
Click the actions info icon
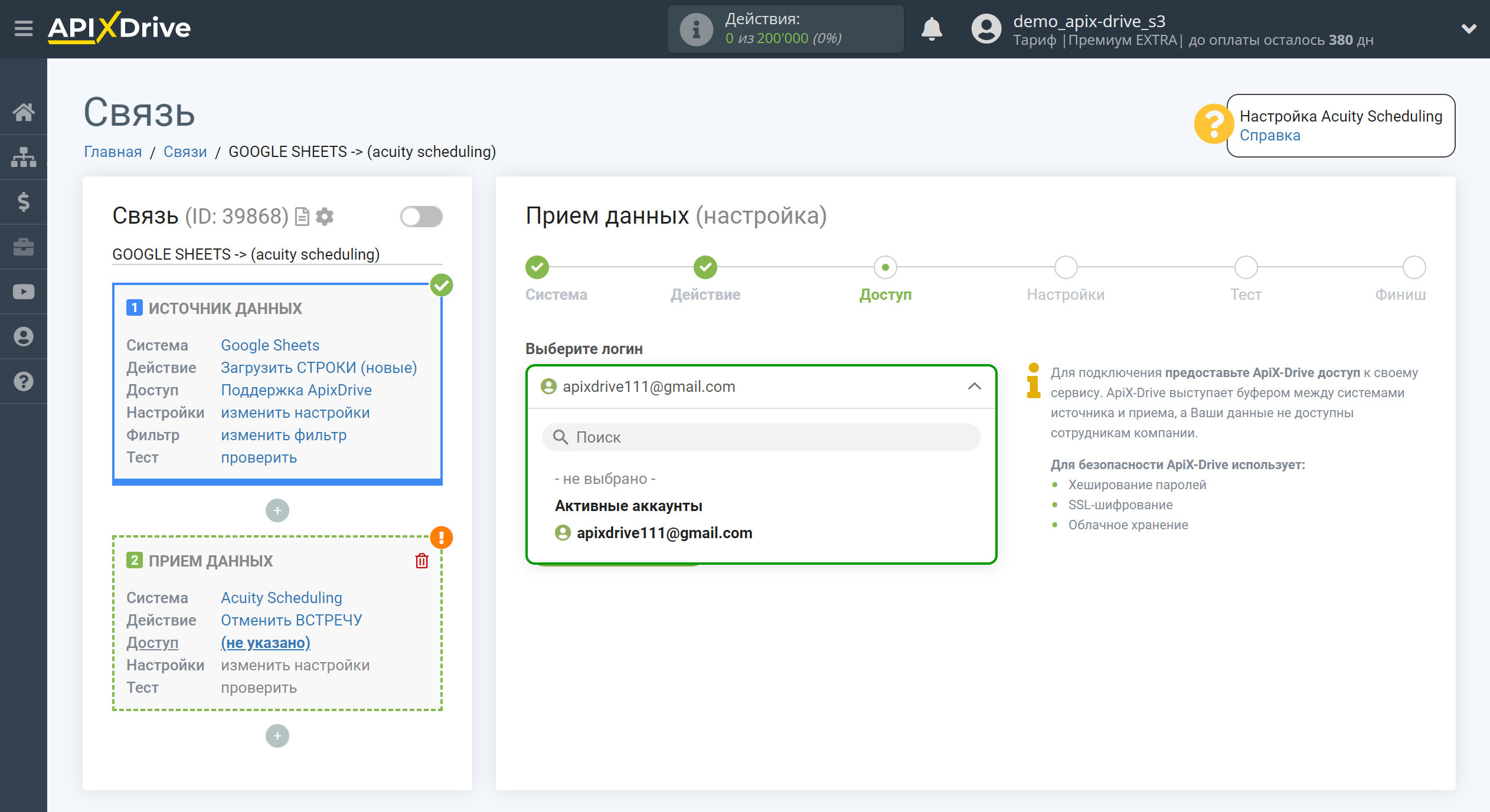tap(696, 29)
